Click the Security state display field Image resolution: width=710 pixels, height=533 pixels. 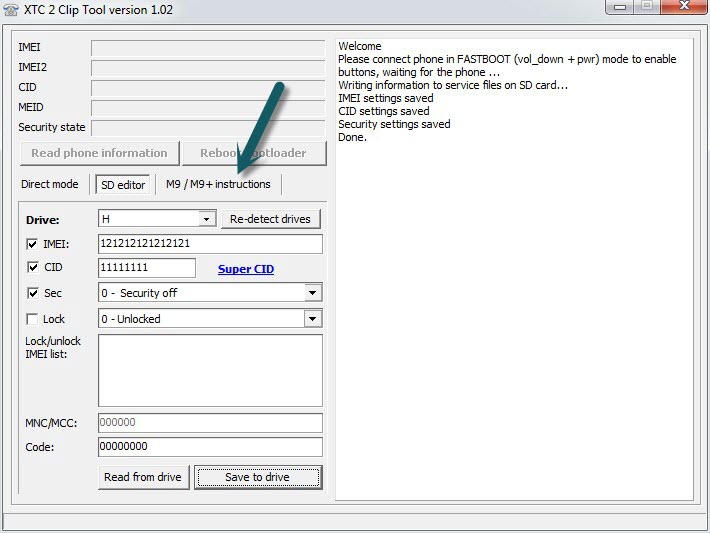[208, 127]
